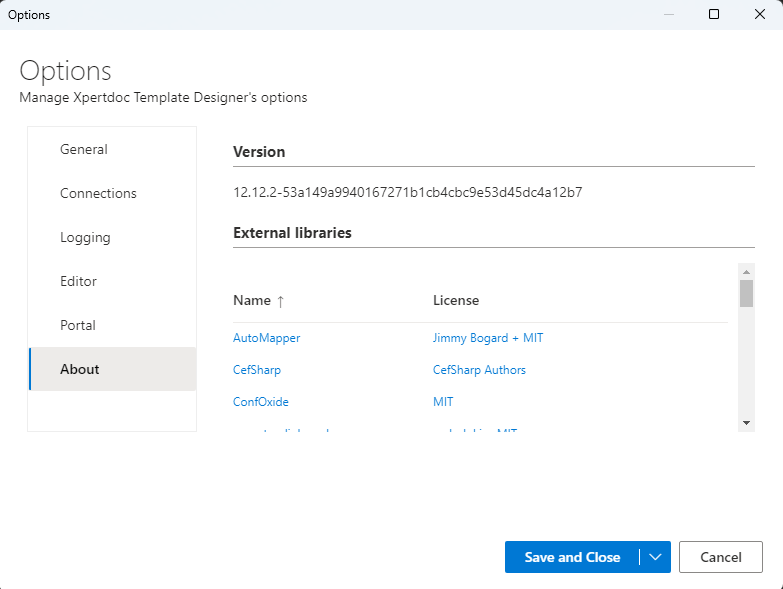View the Jimmy Bogard + MIT license
Image resolution: width=783 pixels, height=589 pixels.
[x=488, y=338]
